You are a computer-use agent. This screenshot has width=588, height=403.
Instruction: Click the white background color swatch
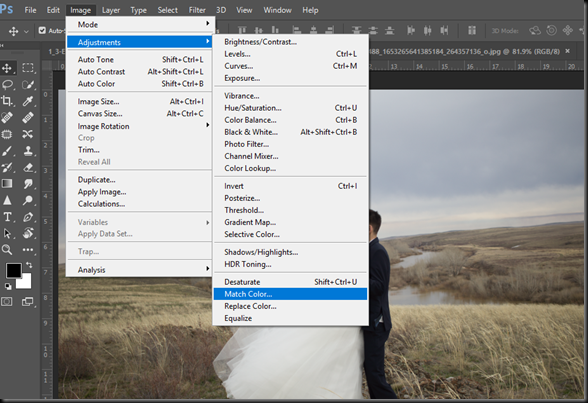[x=26, y=283]
